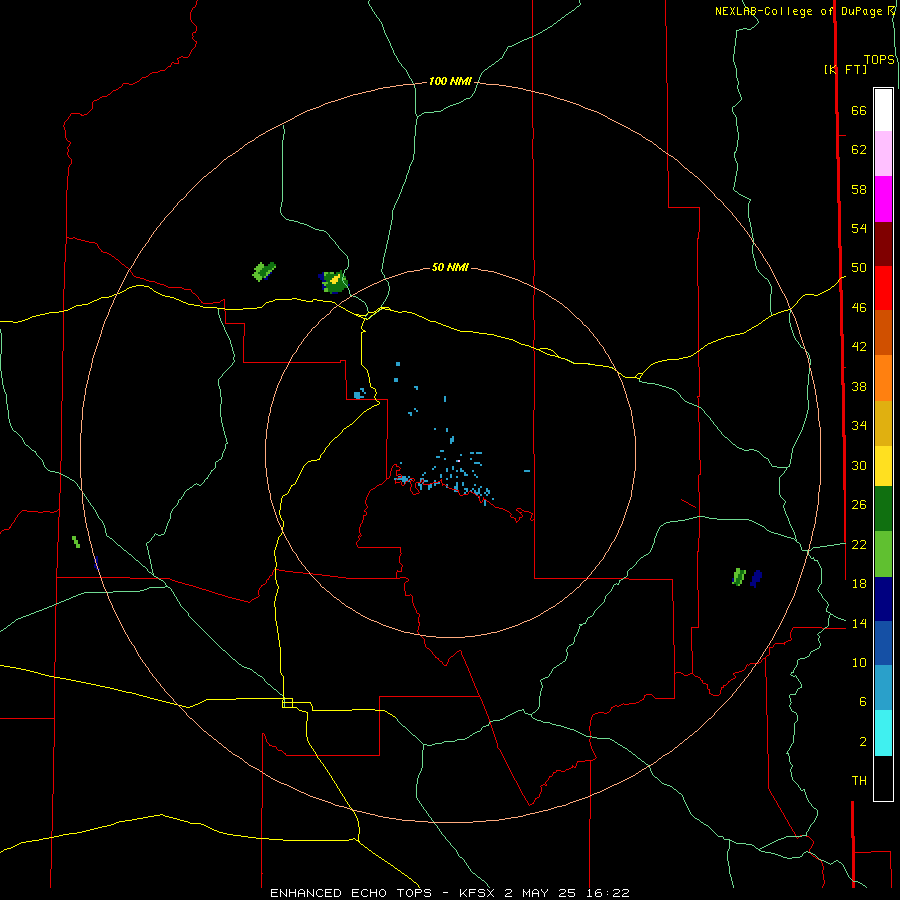
Task: Click the green-yellow echo cell northwest of radar
Action: pos(334,281)
